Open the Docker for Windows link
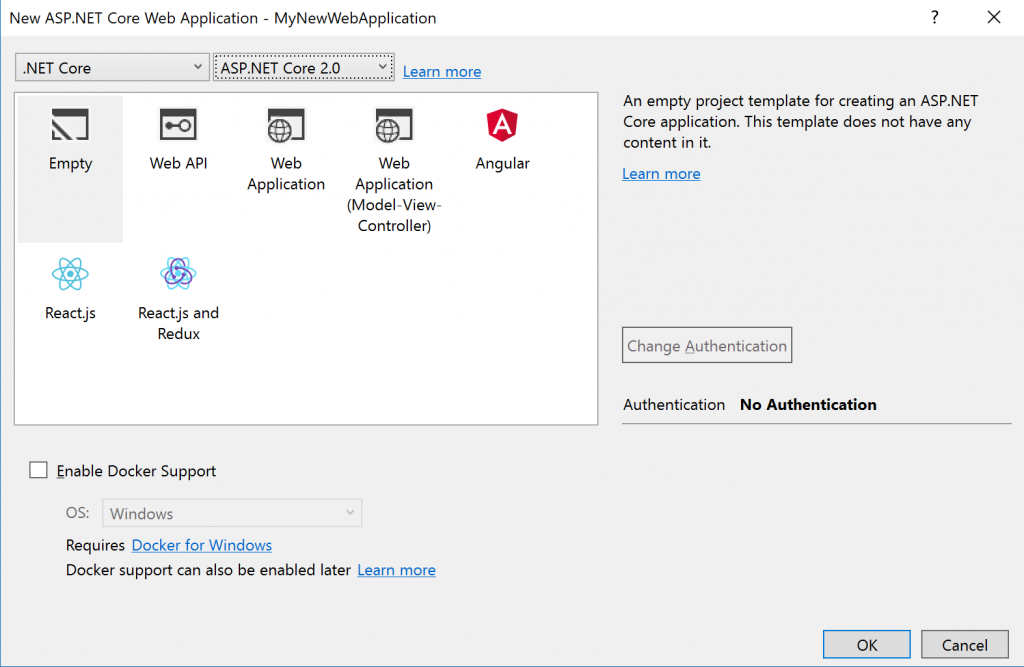The width and height of the screenshot is (1024, 667). pyautogui.click(x=201, y=545)
